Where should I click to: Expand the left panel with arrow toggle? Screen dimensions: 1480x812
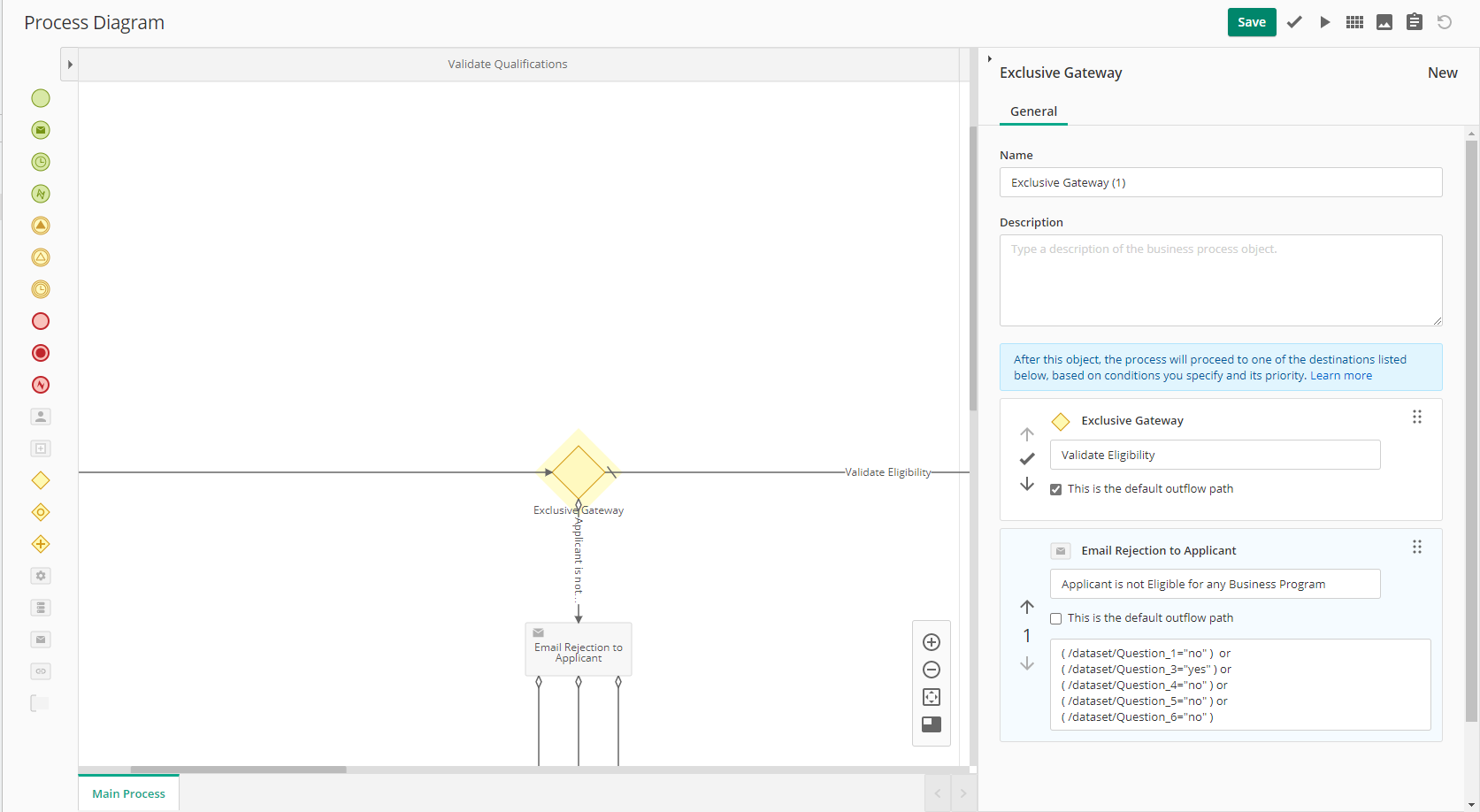click(x=70, y=65)
